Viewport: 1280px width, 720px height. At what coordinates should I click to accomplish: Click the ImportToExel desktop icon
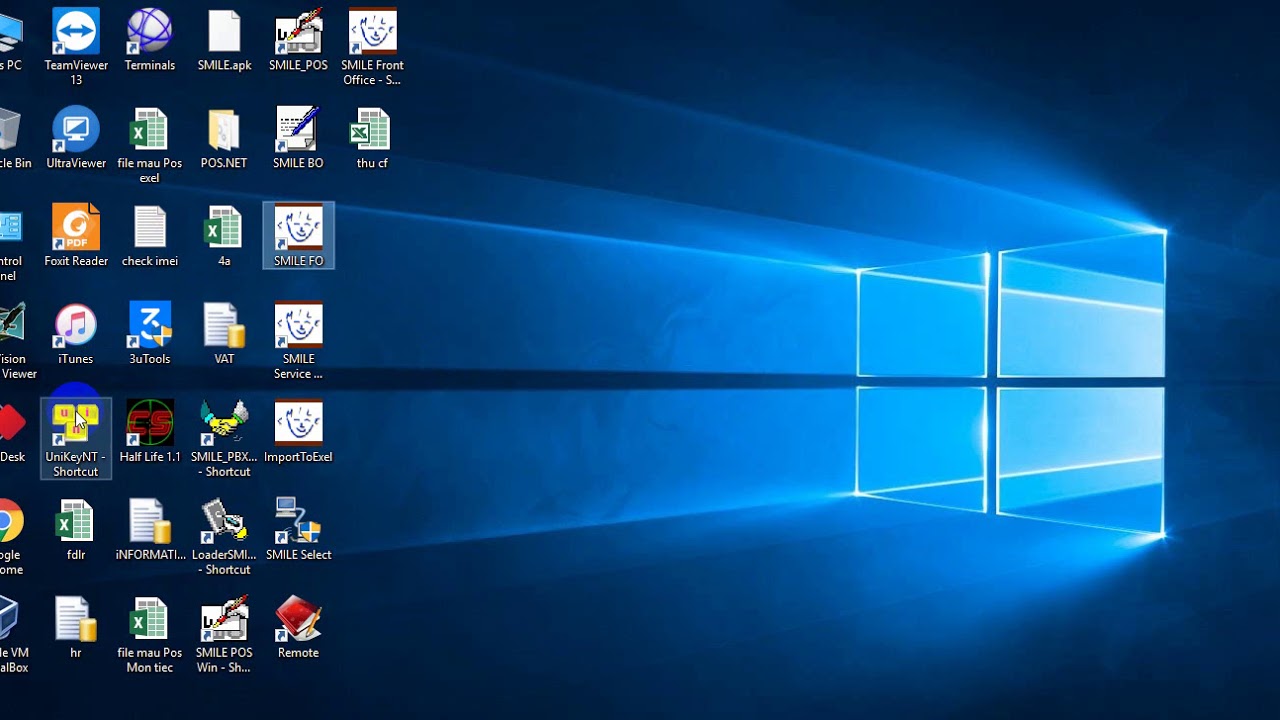[298, 432]
